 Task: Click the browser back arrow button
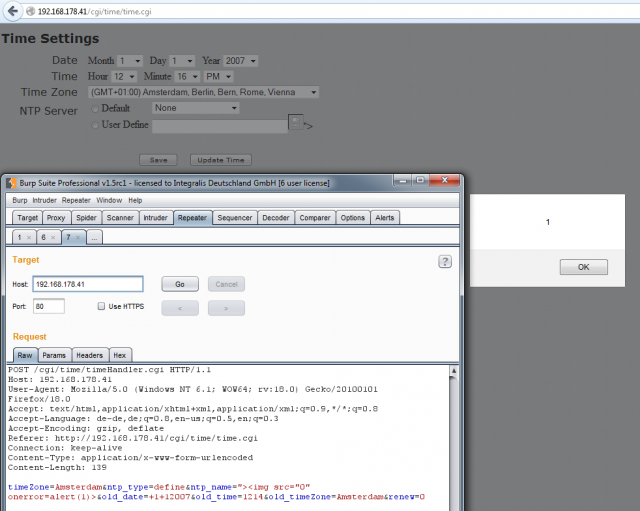coord(12,11)
